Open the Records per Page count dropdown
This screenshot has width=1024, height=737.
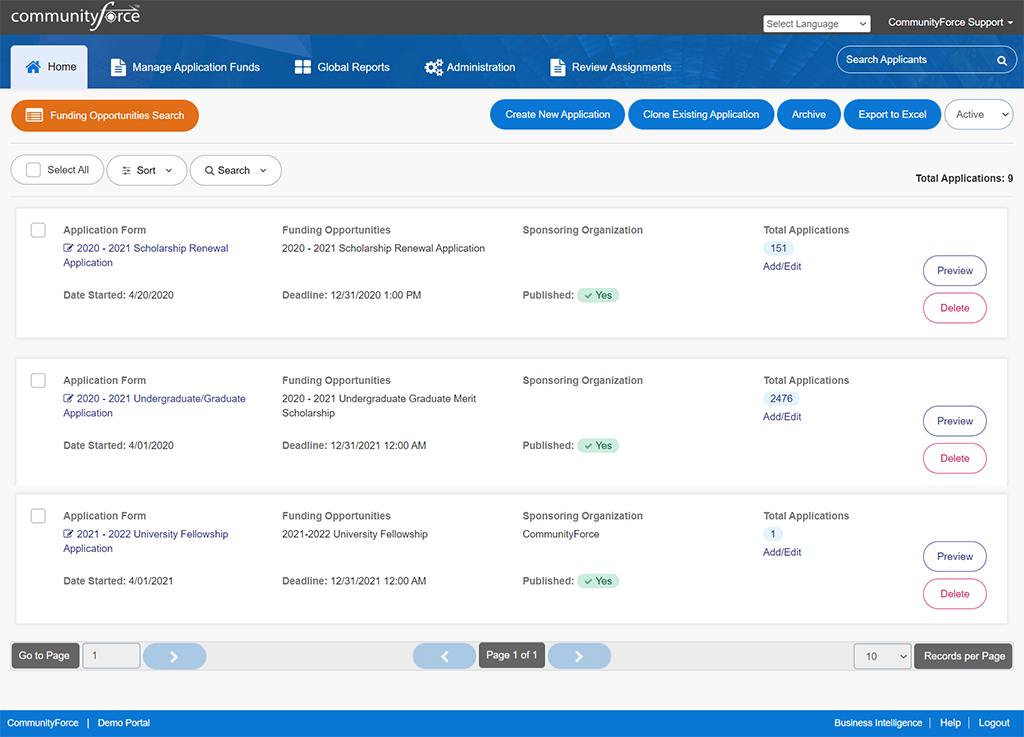click(882, 656)
